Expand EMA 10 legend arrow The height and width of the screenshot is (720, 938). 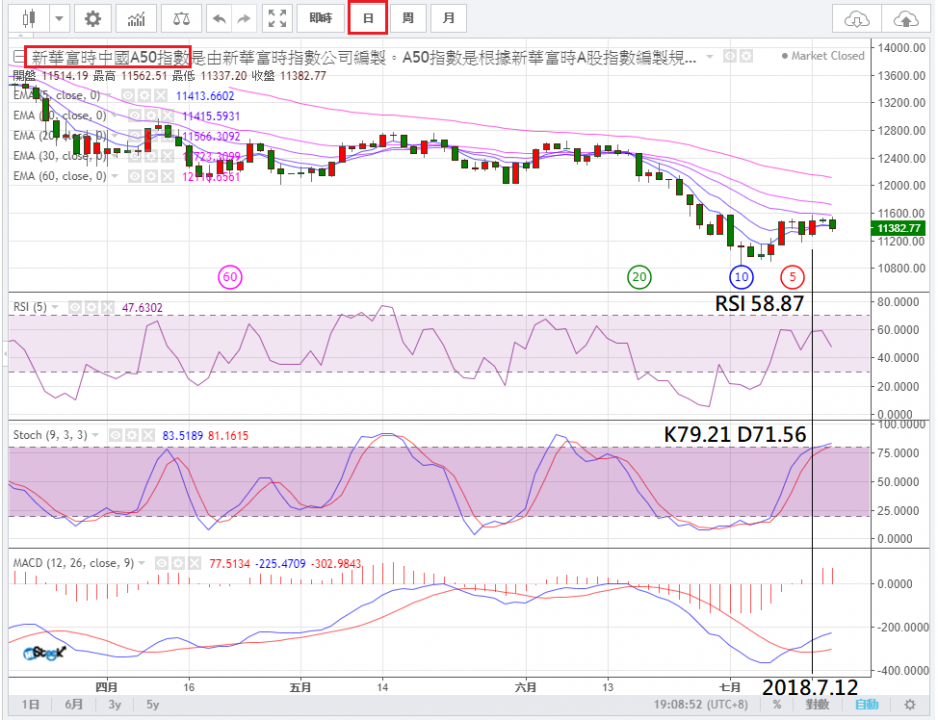coord(115,115)
